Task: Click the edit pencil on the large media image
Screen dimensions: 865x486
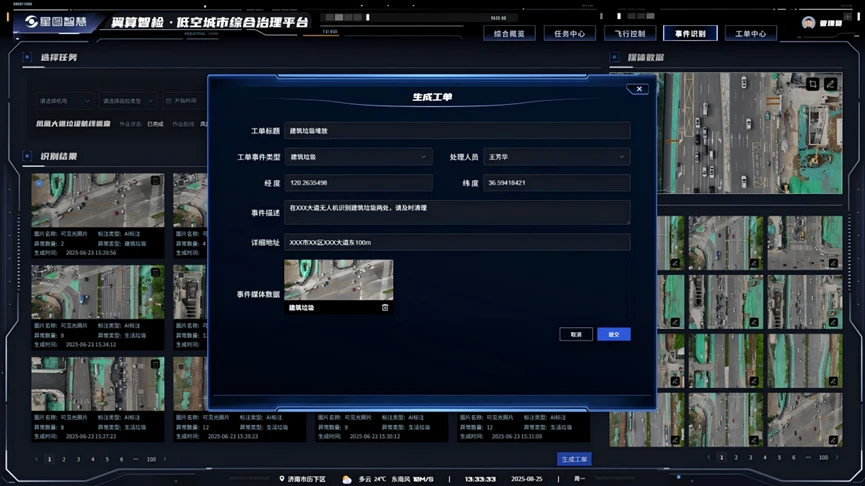Action: point(830,84)
